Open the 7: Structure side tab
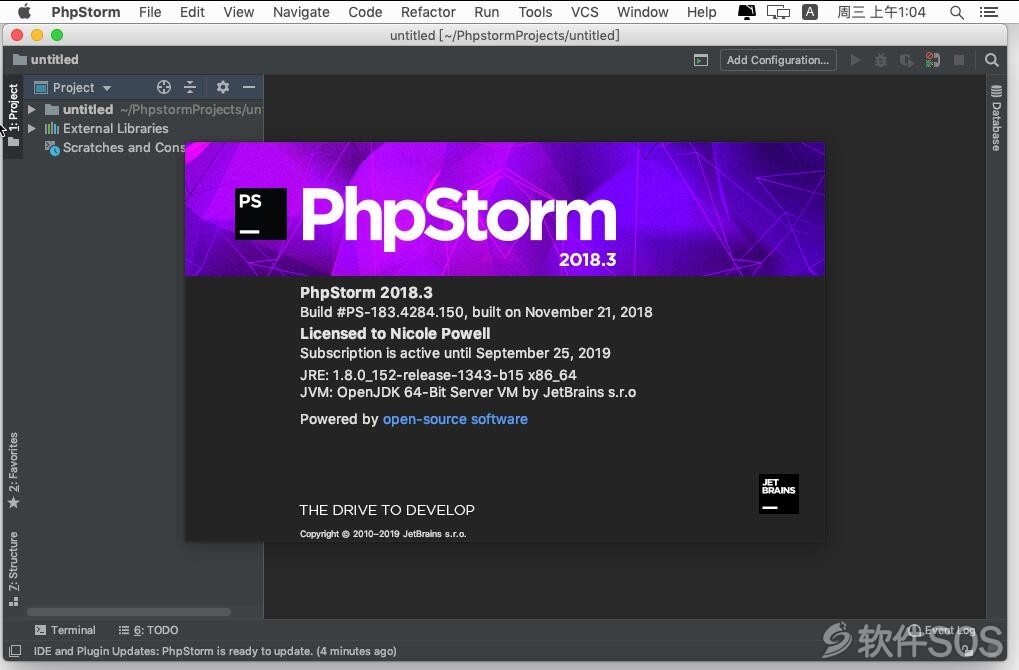 [x=14, y=569]
